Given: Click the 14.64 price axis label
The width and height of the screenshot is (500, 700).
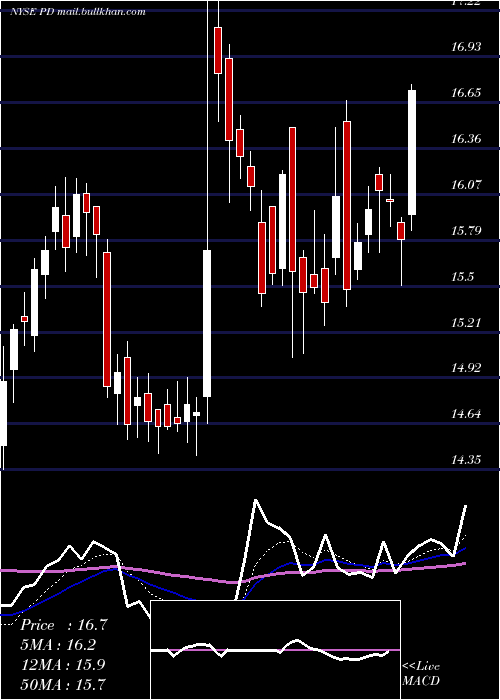Looking at the screenshot, I should click(466, 413).
